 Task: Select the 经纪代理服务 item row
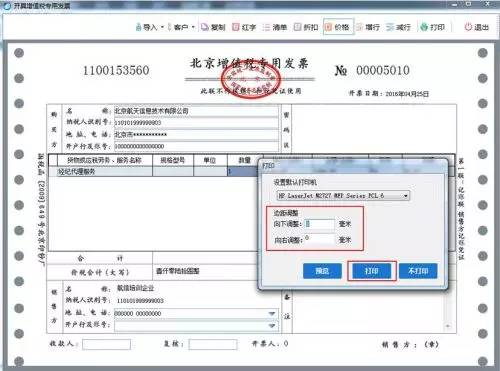[x=105, y=172]
